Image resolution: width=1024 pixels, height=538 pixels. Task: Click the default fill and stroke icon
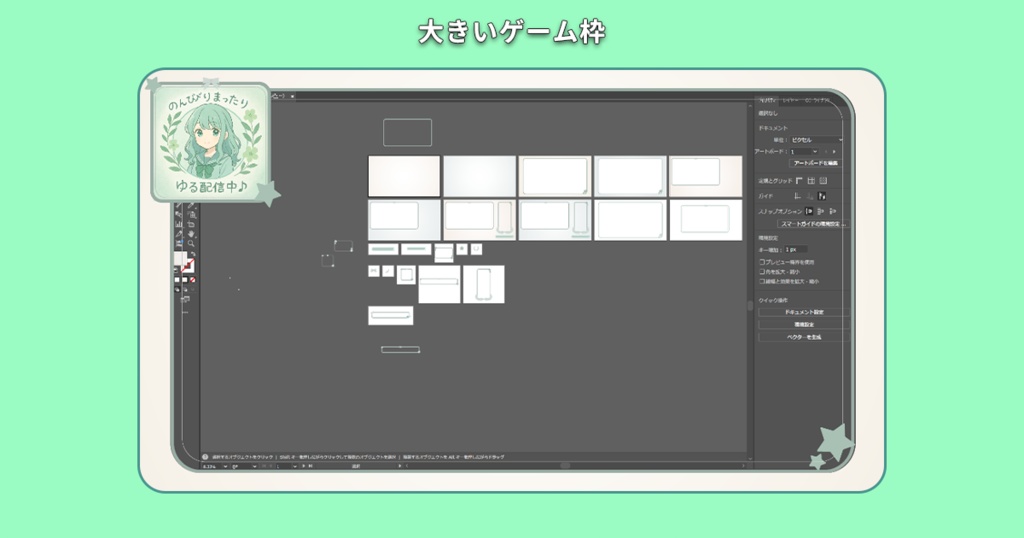[176, 270]
